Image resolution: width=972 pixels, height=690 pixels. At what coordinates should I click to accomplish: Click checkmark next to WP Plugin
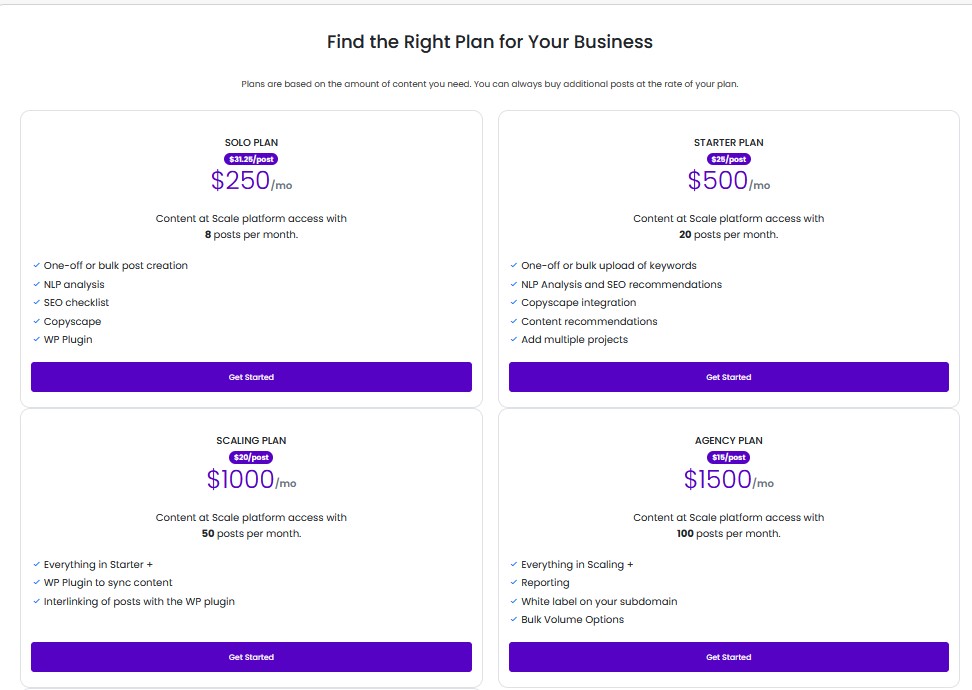pos(37,339)
